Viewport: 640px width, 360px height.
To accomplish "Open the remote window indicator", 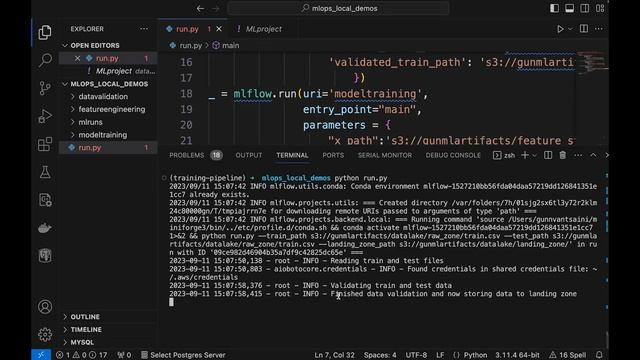I will (x=41, y=355).
